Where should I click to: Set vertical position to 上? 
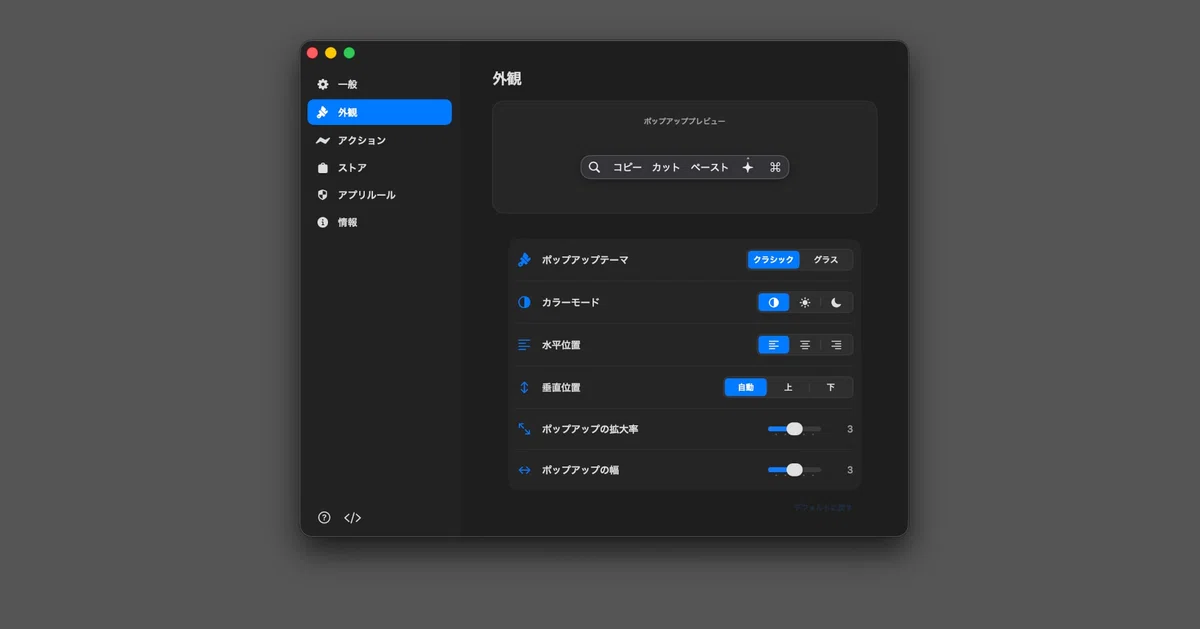788,387
